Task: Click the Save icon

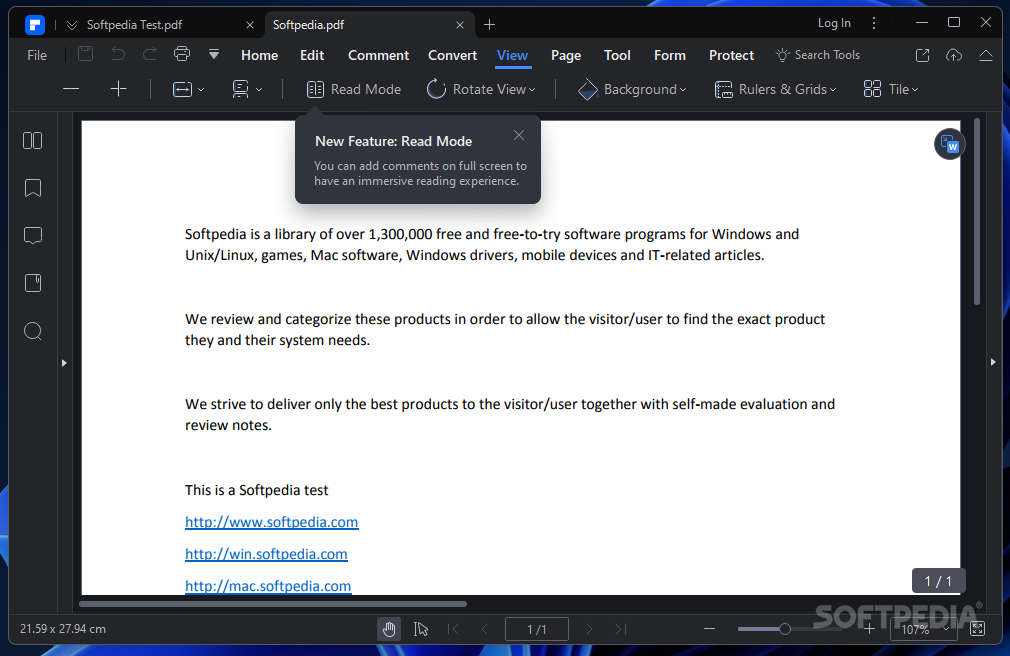Action: [x=86, y=54]
